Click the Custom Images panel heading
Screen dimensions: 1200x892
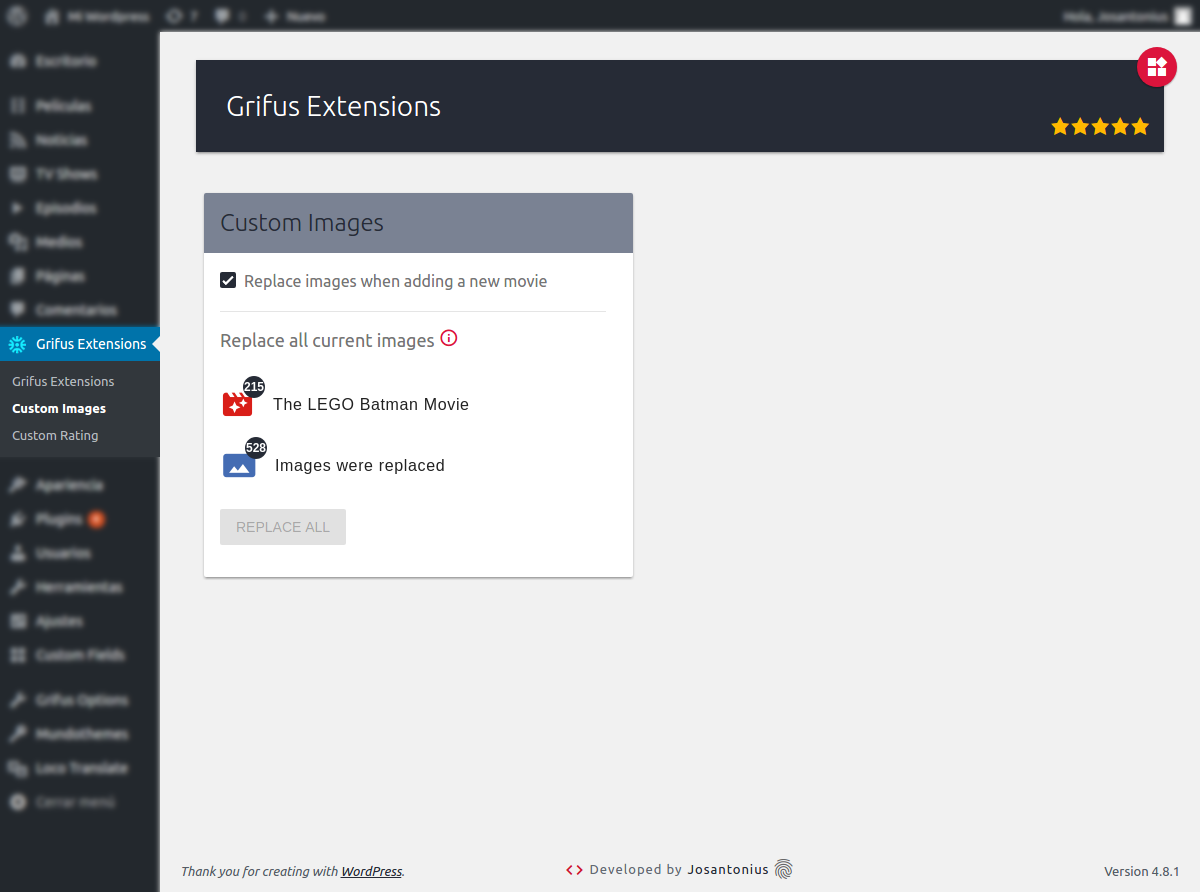tap(302, 223)
